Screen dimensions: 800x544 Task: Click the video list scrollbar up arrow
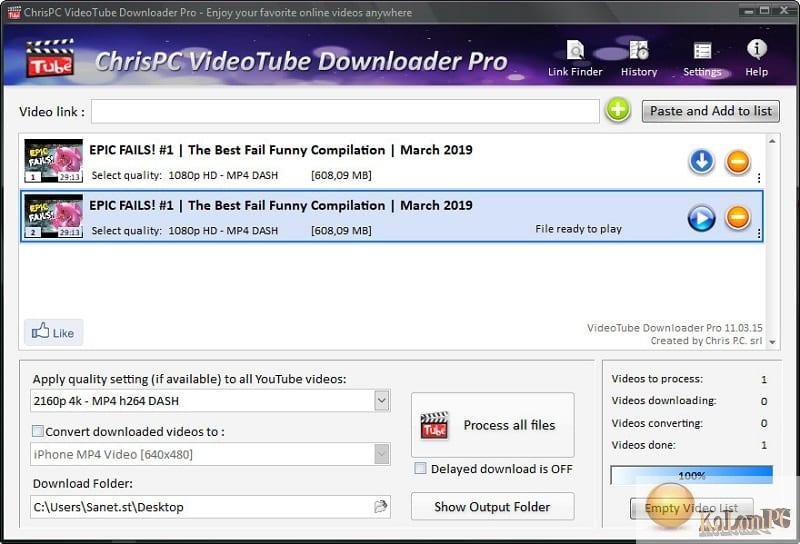click(772, 140)
